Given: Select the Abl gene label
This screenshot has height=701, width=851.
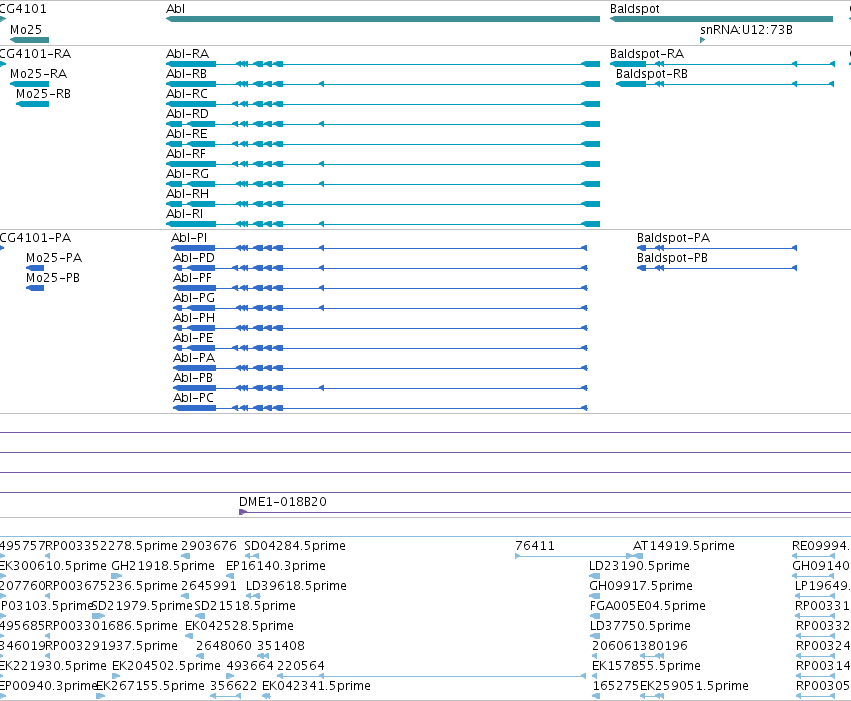Looking at the screenshot, I should tap(175, 9).
